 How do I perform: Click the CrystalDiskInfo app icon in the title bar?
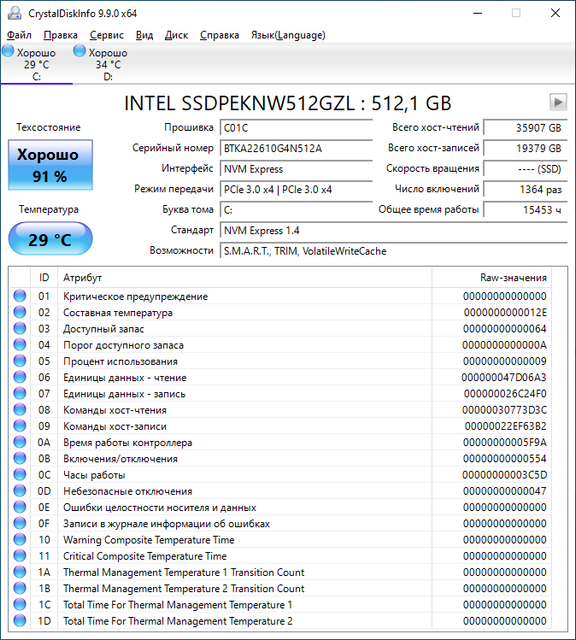pyautogui.click(x=15, y=13)
